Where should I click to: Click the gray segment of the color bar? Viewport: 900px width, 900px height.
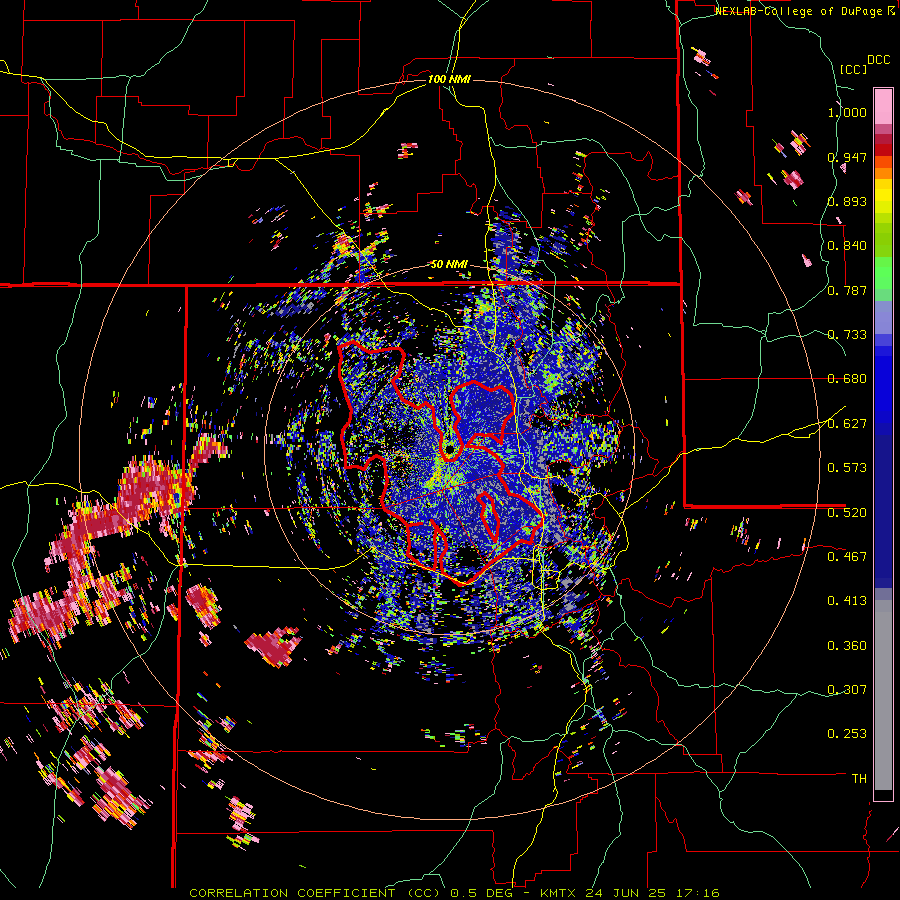883,695
